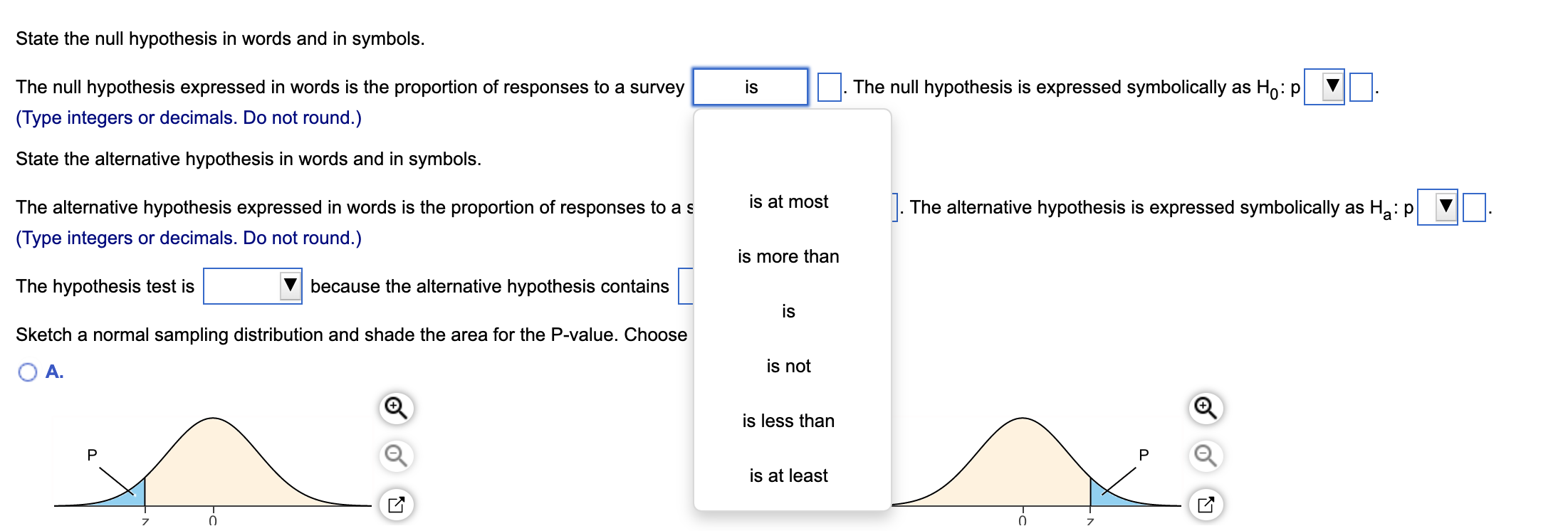This screenshot has height=531, width=1568.
Task: Zoom in on the right-tailed graph
Action: [x=1205, y=408]
